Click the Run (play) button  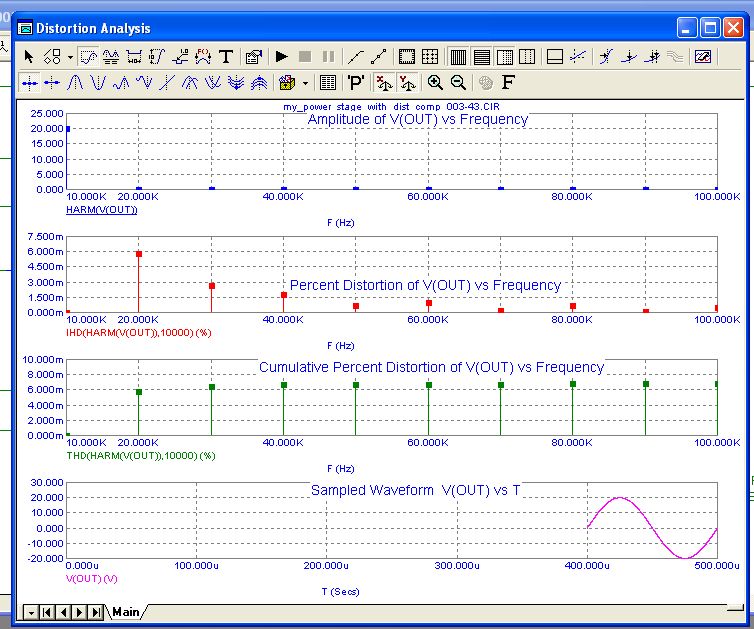282,57
